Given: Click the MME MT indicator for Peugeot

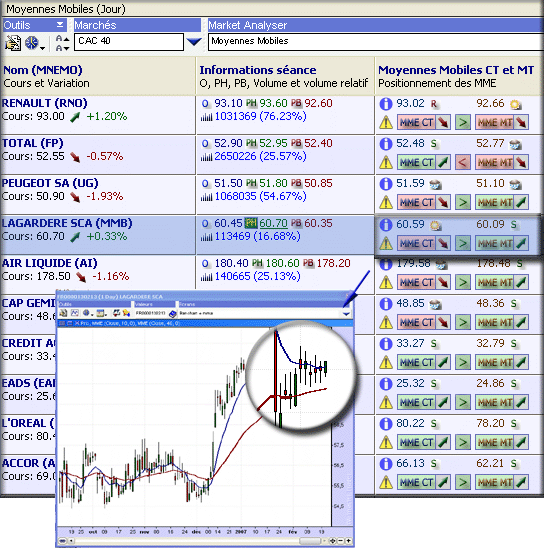Looking at the screenshot, I should pyautogui.click(x=502, y=203).
